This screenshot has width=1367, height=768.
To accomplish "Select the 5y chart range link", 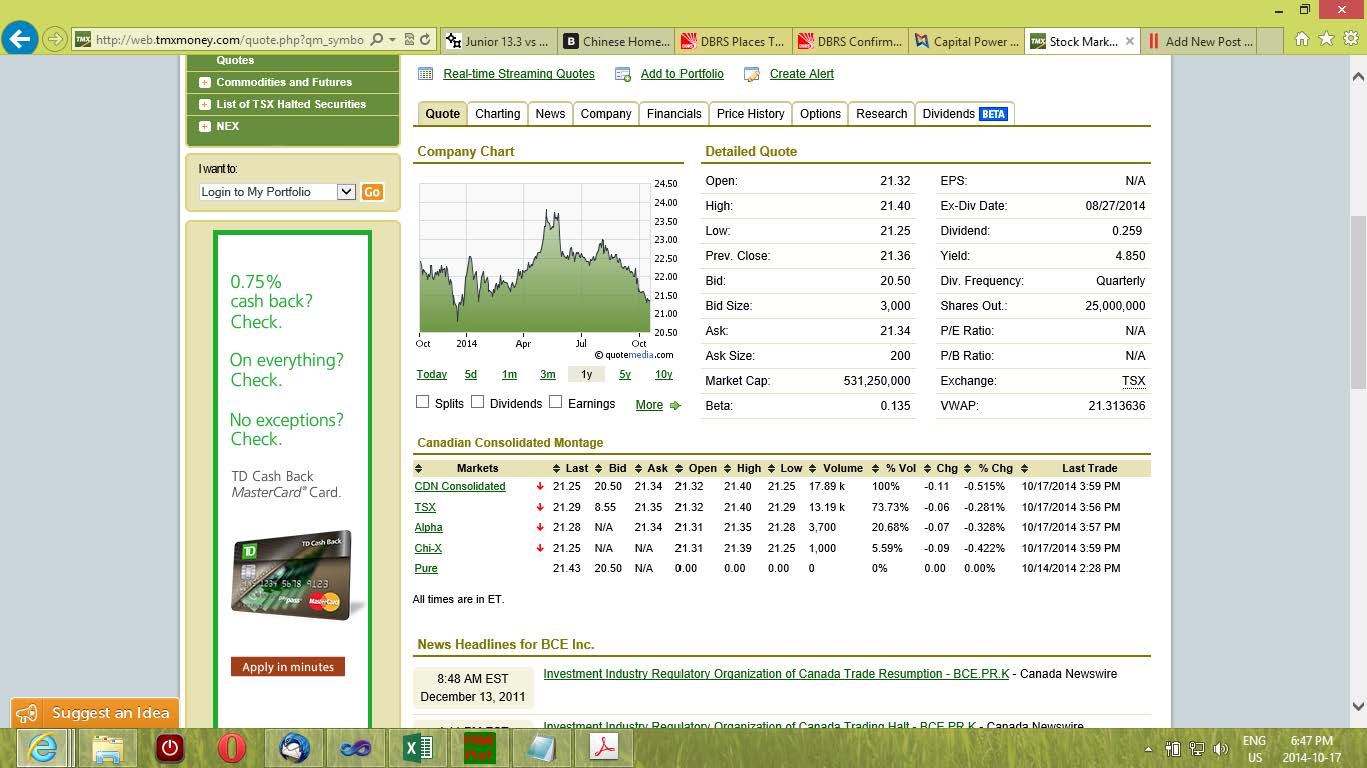I will coord(624,374).
